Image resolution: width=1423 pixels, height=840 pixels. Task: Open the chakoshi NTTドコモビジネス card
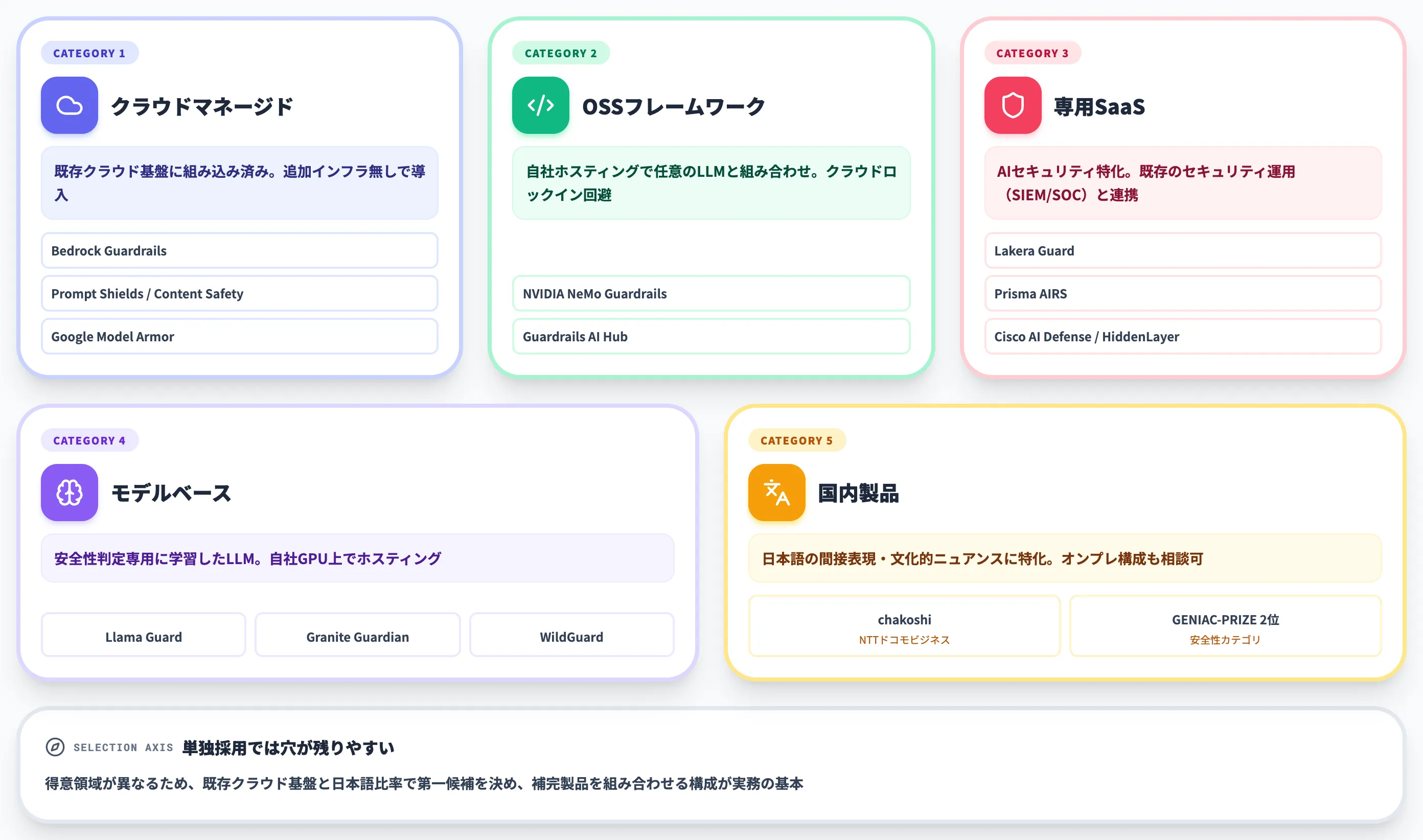pos(904,626)
